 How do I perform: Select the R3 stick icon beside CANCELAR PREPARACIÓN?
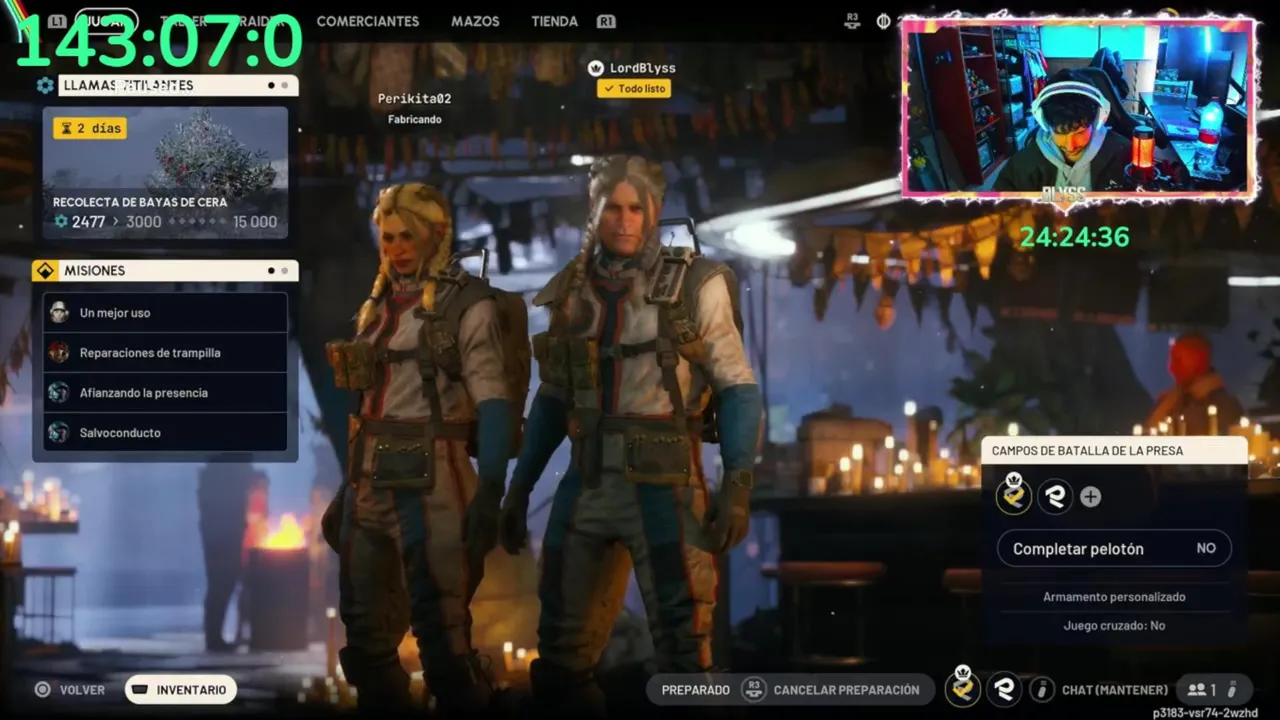pyautogui.click(x=754, y=689)
